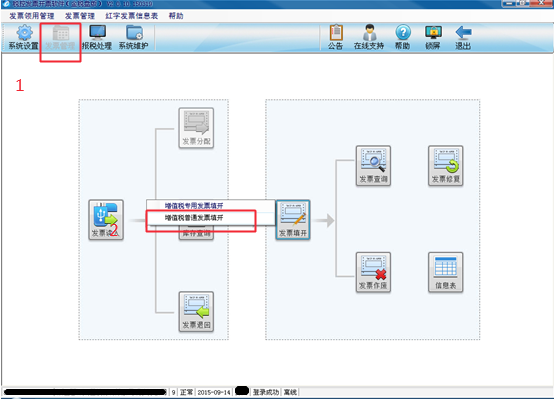The image size is (555, 399).
Task: Click the 发票填开 pencil icon
Action: coord(293,220)
